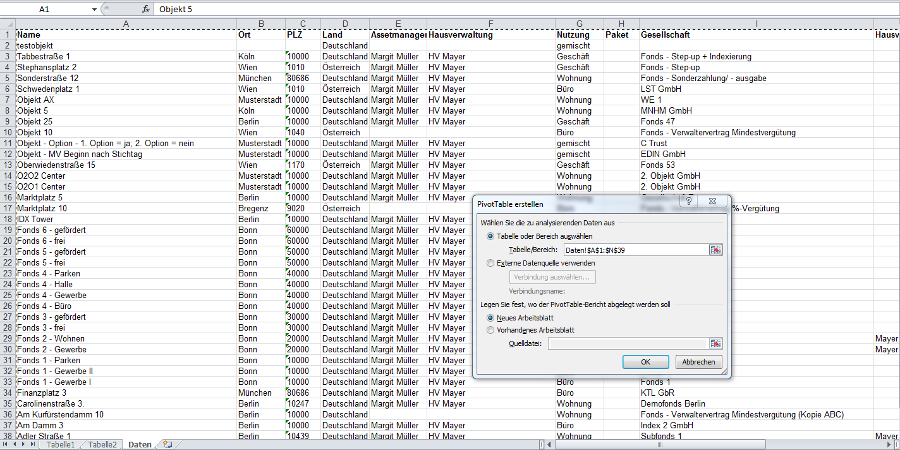This screenshot has height=450, width=900.
Task: Select the Daten sheet tab
Action: pyautogui.click(x=140, y=445)
